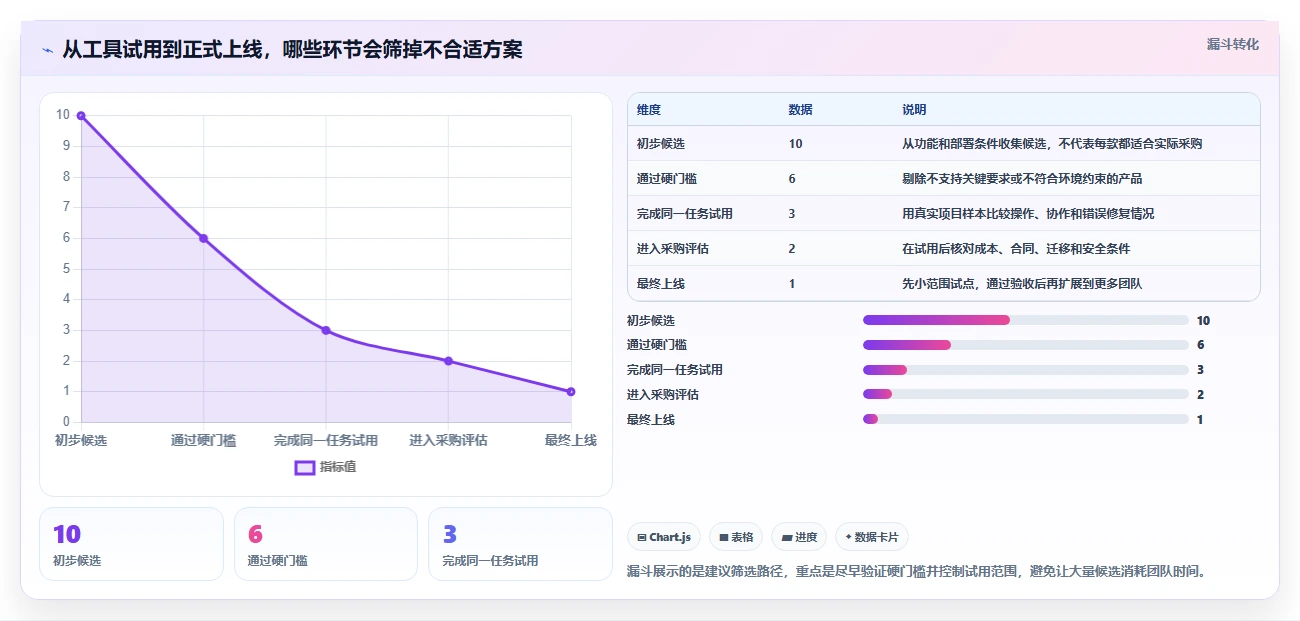The width and height of the screenshot is (1300, 621).
Task: Click the table data value 2 for 进入采购评估
Action: [x=792, y=249]
